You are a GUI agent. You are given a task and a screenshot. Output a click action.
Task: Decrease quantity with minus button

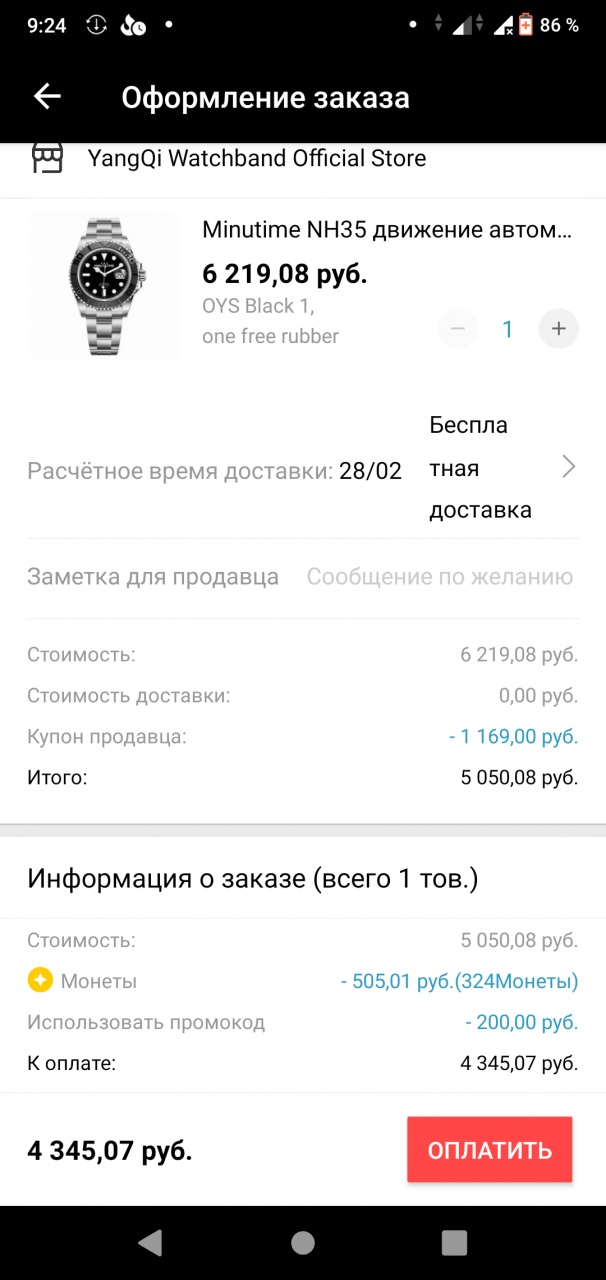pos(457,329)
